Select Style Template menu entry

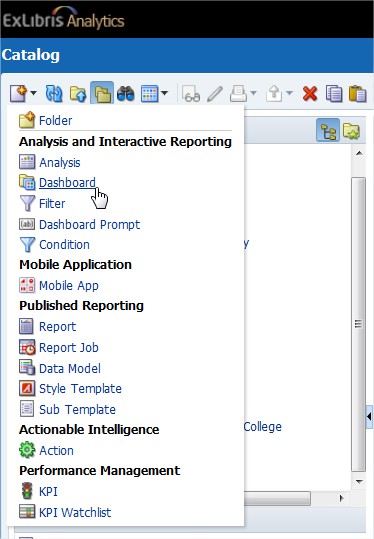point(80,388)
